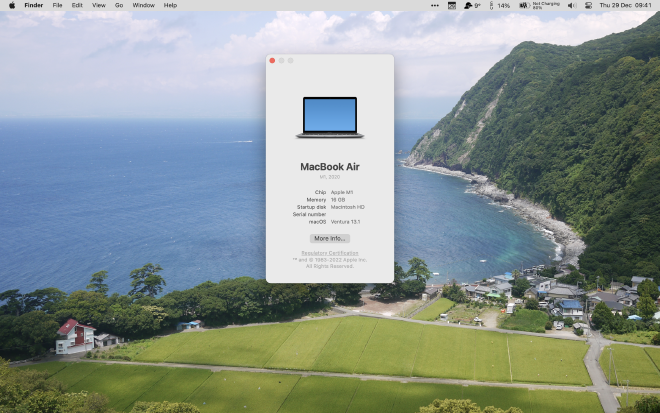Click the Memory label

point(316,200)
